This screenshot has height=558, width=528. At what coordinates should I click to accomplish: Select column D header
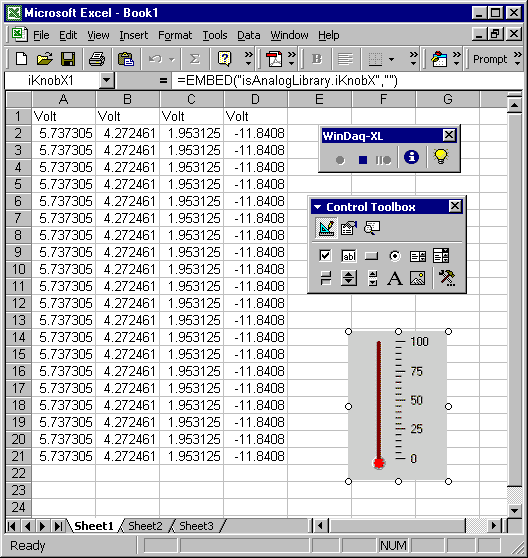[x=255, y=99]
